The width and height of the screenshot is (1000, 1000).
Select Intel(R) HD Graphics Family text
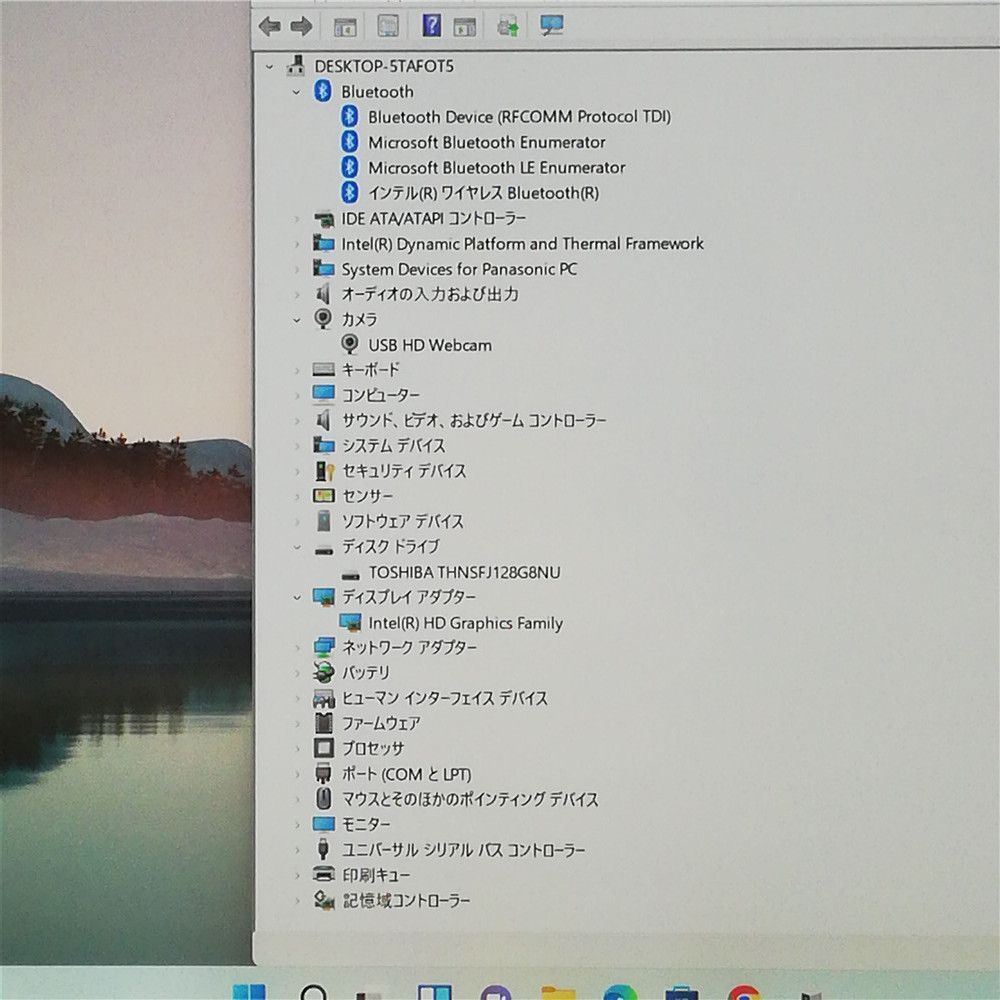466,622
